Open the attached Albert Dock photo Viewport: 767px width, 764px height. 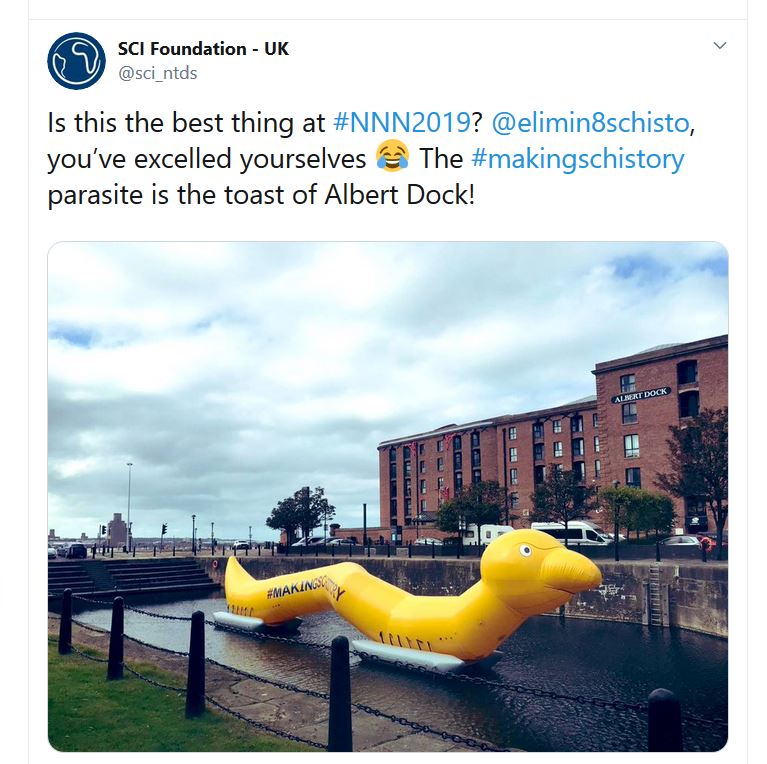coord(388,496)
